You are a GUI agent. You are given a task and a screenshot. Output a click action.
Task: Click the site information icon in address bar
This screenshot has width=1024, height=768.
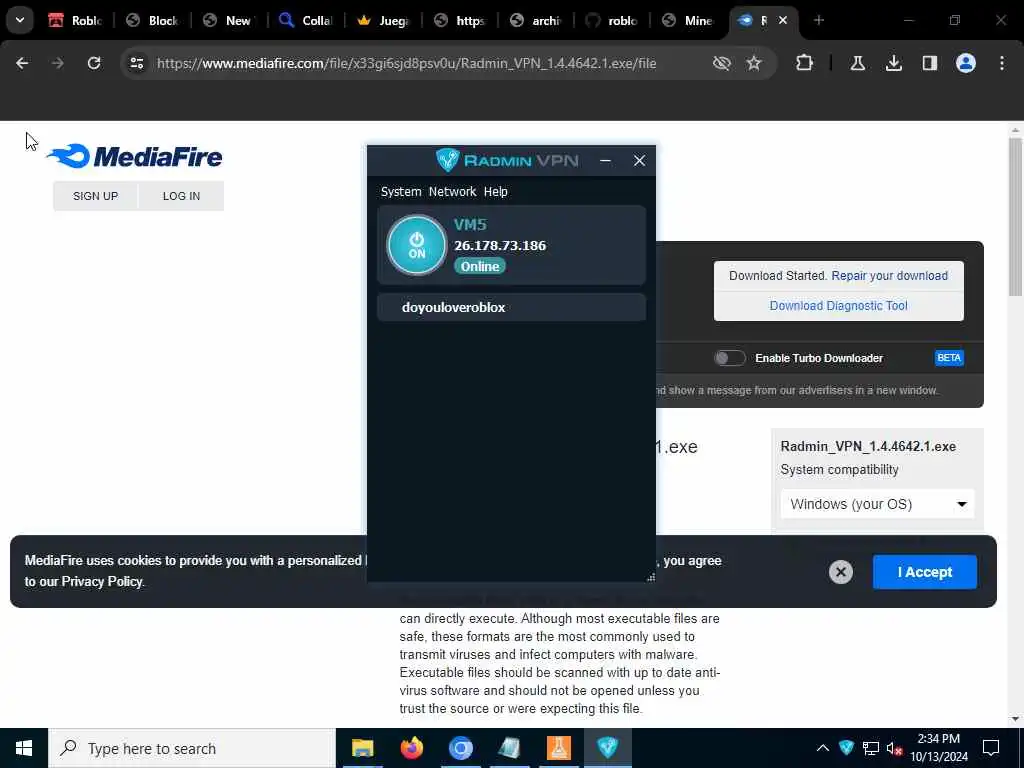click(136, 63)
